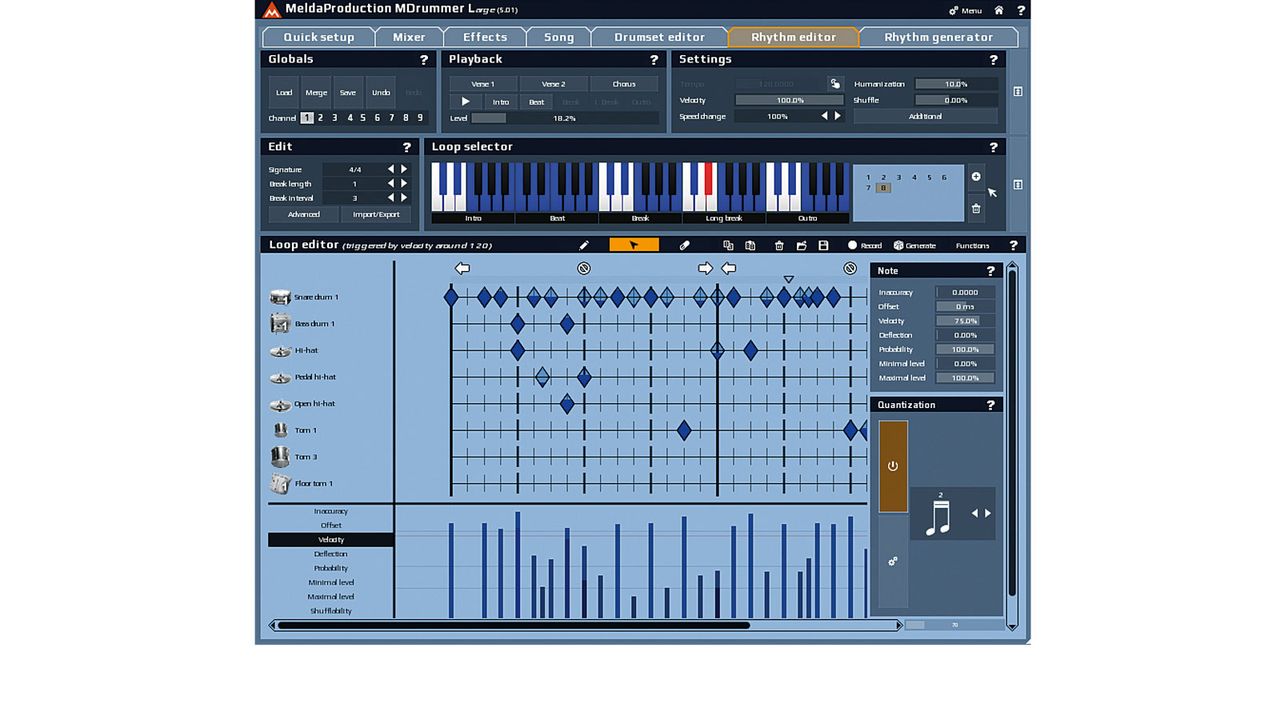This screenshot has height=720, width=1280.
Task: Click the Generate dice button
Action: coord(914,245)
